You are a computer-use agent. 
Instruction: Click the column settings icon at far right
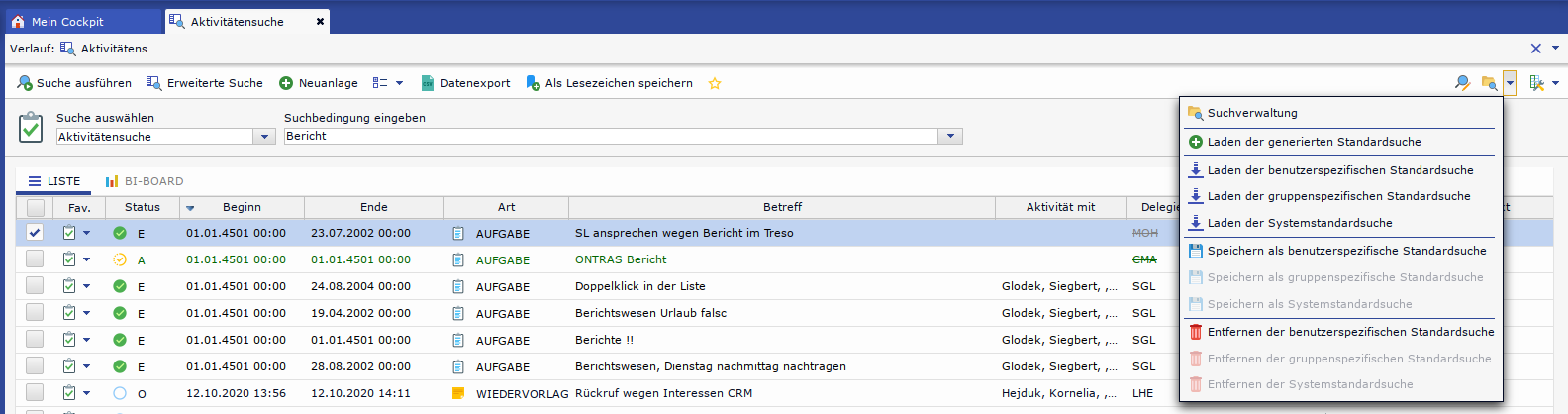pyautogui.click(x=1537, y=83)
